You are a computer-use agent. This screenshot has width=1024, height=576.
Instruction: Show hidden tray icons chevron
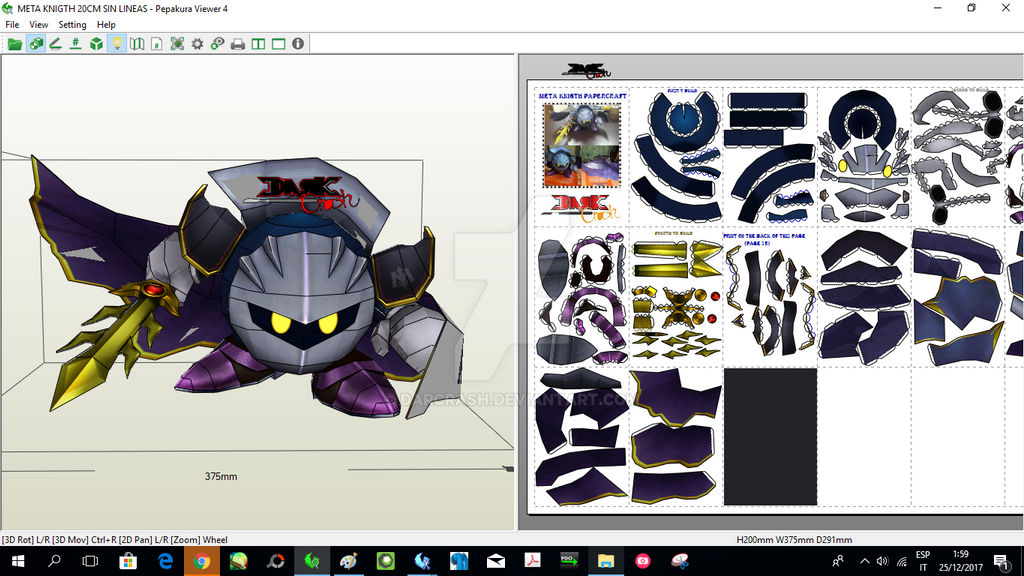click(865, 561)
